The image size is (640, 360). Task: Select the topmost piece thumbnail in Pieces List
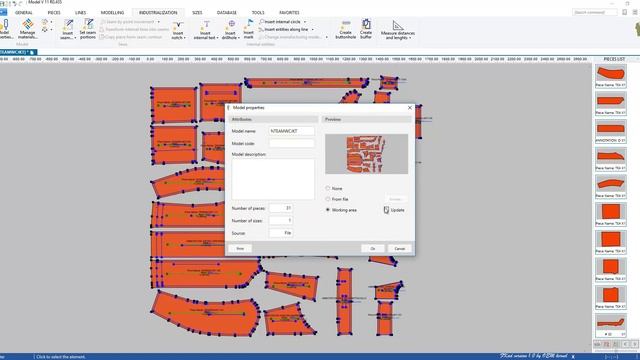pyautogui.click(x=611, y=76)
